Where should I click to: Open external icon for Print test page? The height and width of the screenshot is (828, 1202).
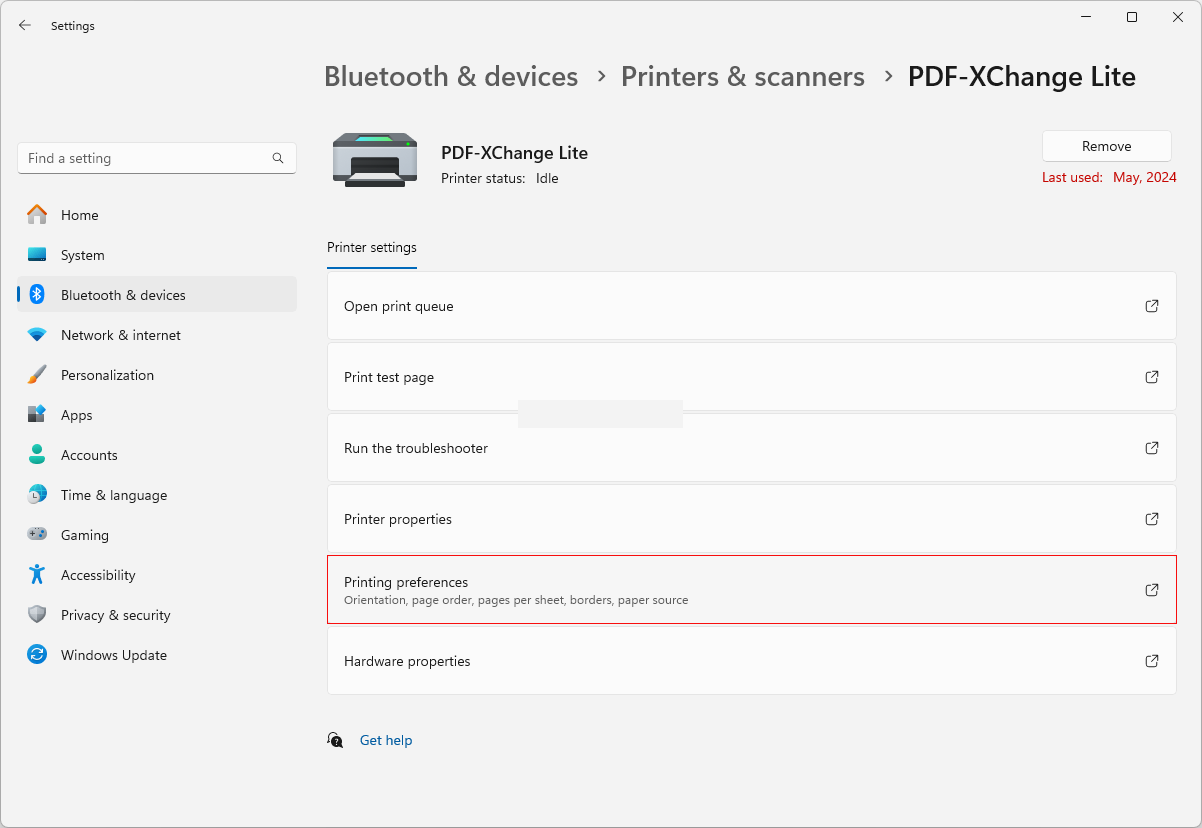point(1151,377)
